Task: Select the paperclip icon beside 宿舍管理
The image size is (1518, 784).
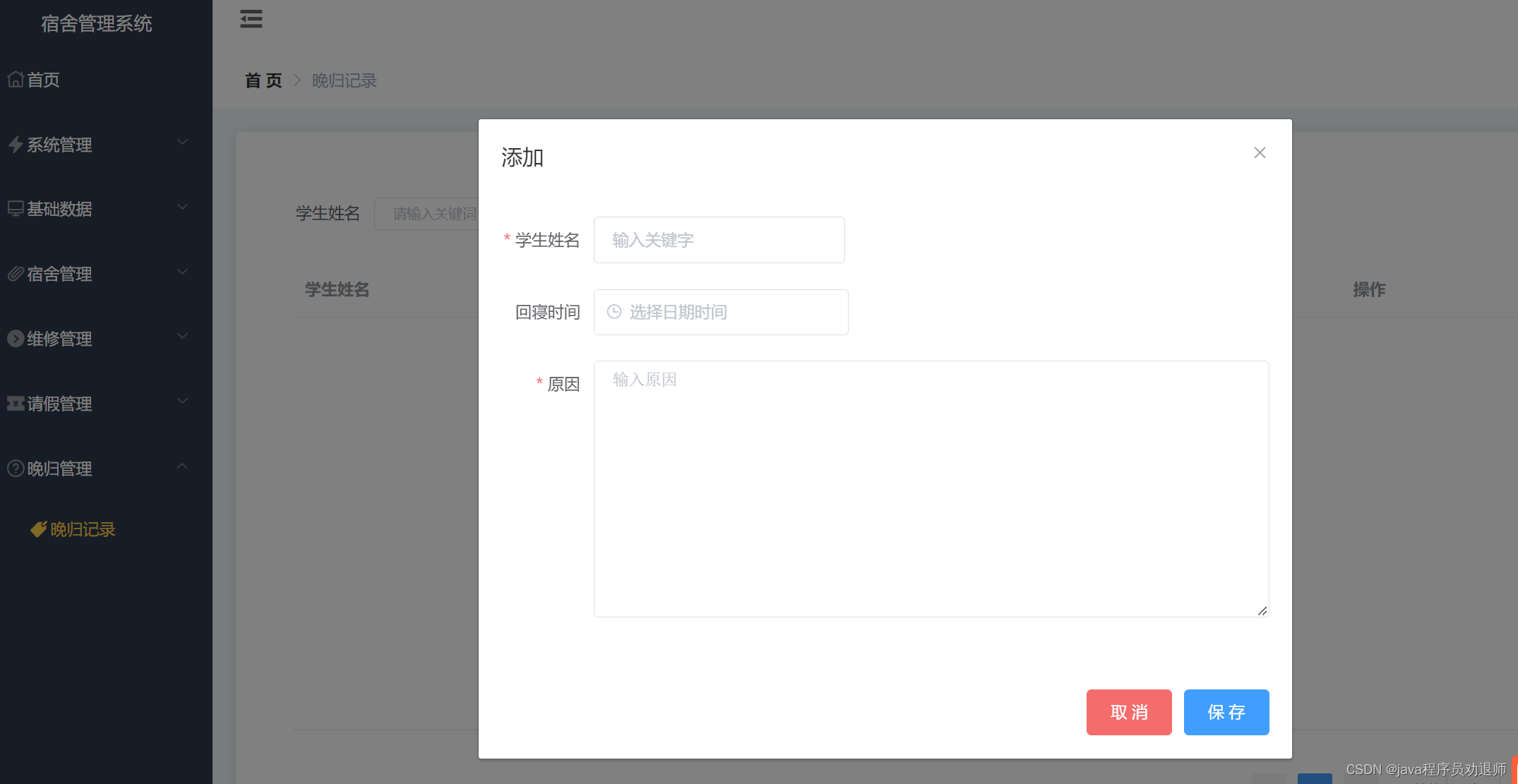Action: [16, 273]
